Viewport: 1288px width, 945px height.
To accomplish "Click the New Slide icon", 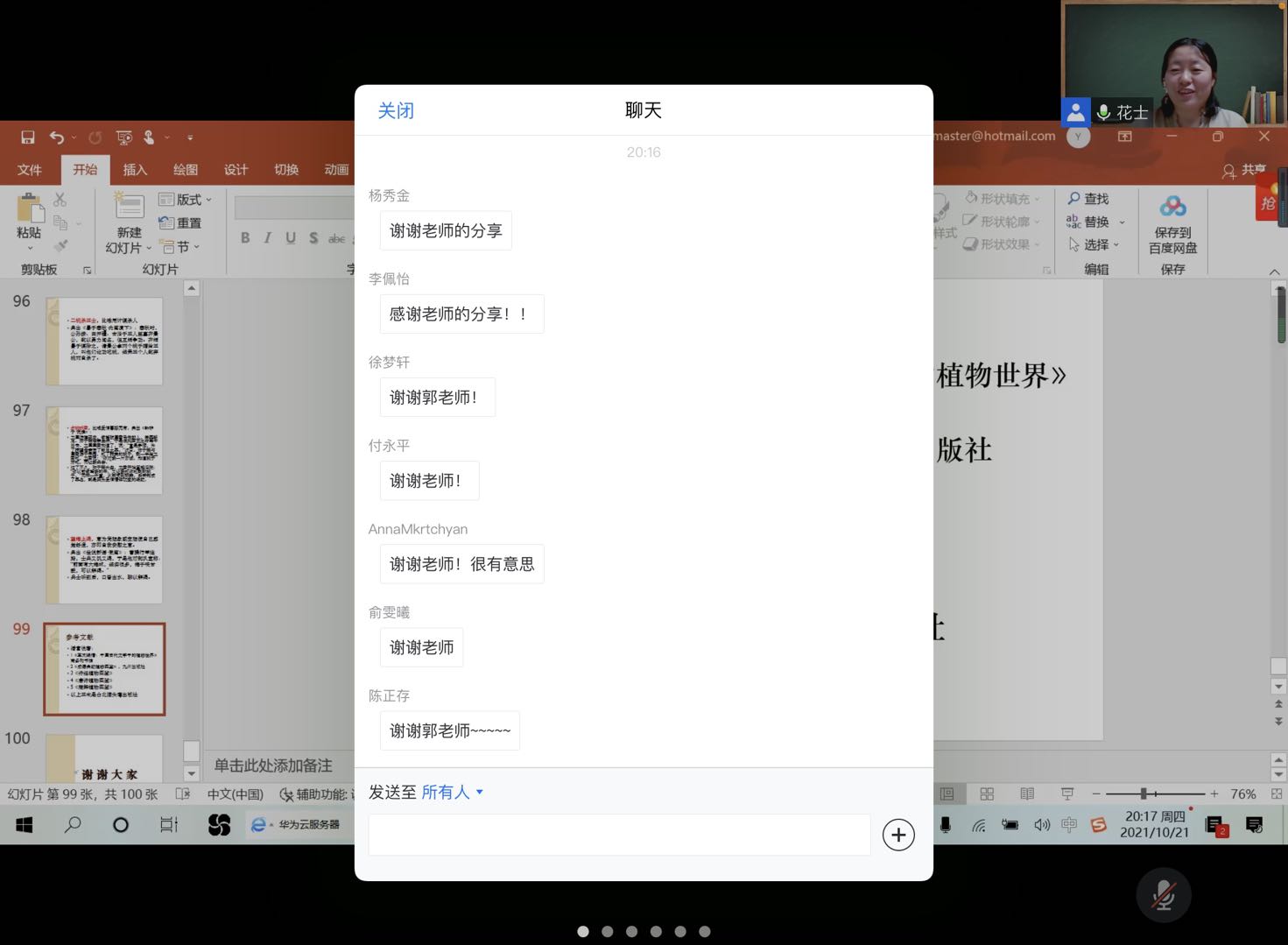I will click(x=129, y=207).
